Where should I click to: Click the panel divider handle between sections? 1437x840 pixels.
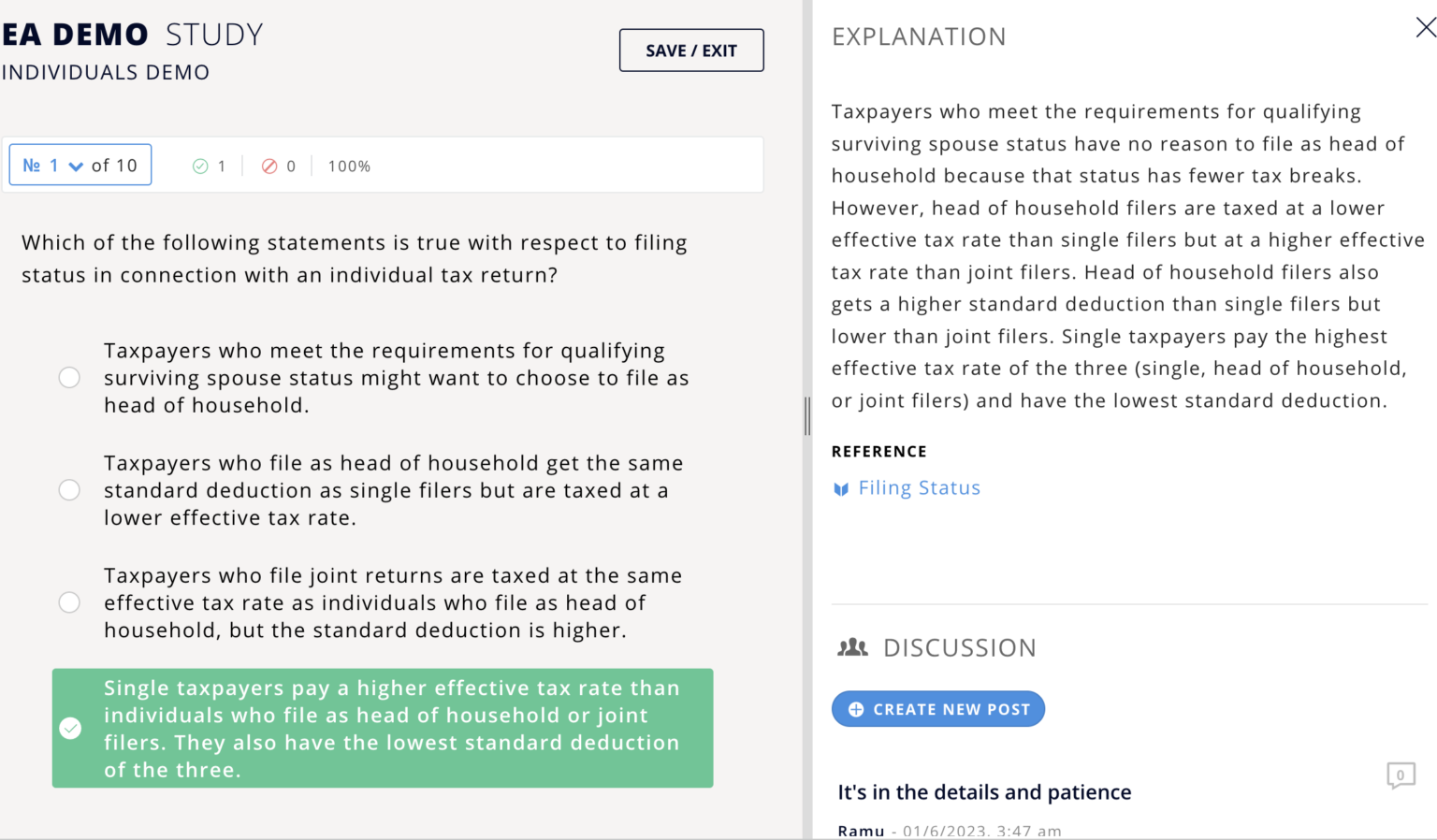click(x=806, y=416)
